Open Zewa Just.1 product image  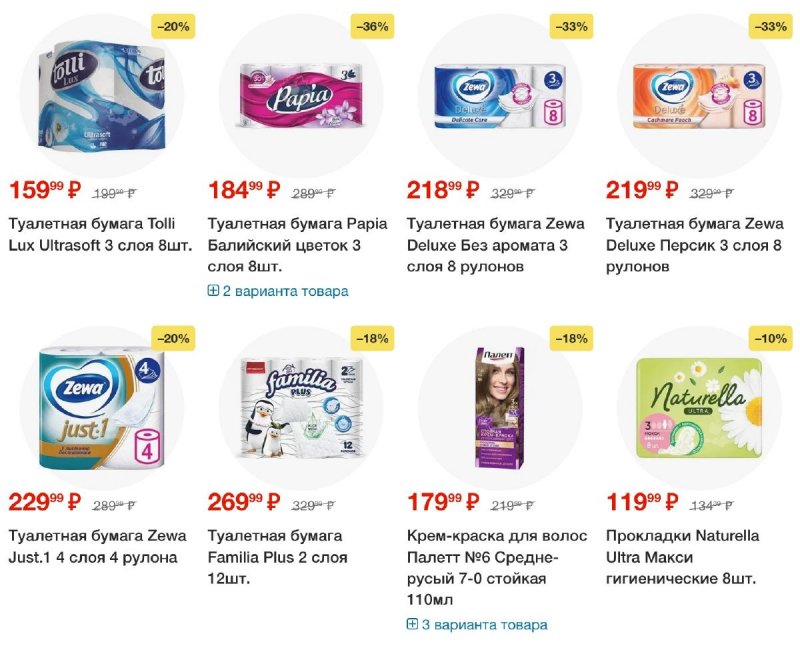pyautogui.click(x=102, y=408)
